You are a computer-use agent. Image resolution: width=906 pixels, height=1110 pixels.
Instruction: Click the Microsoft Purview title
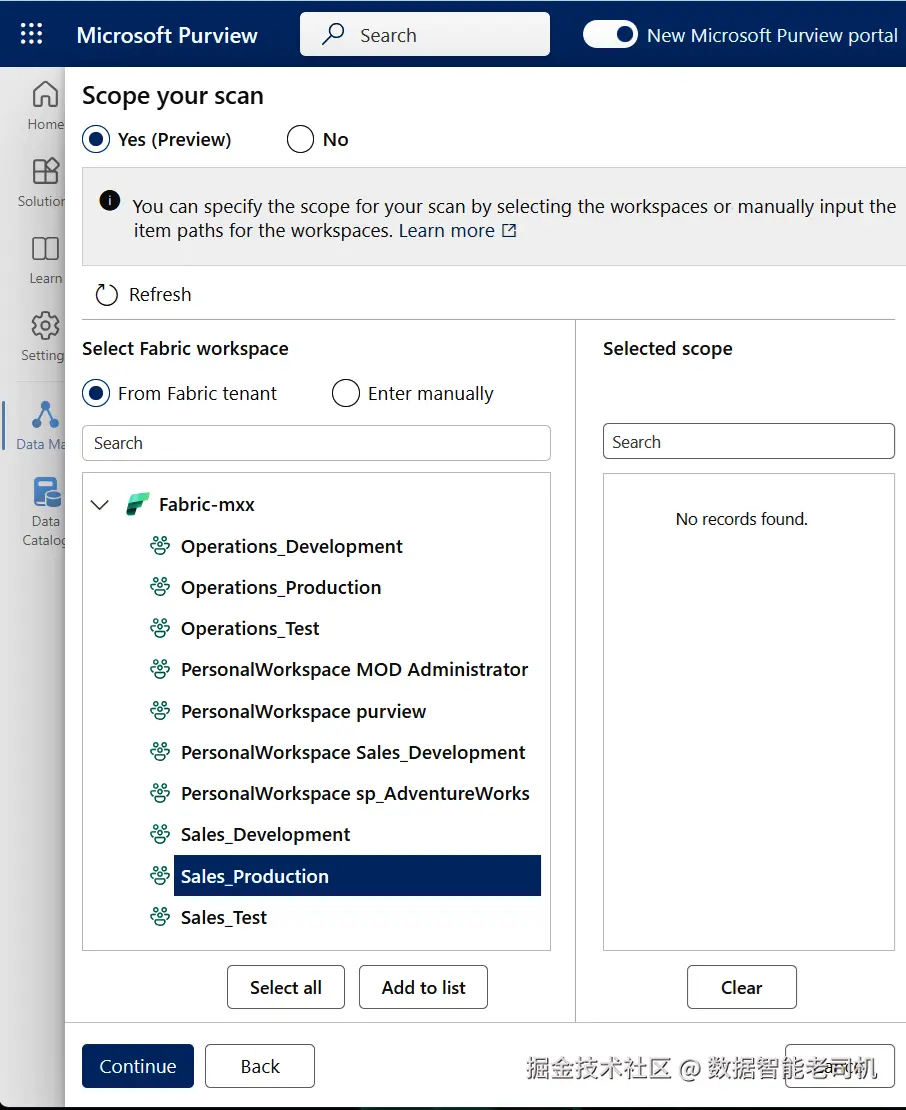167,35
